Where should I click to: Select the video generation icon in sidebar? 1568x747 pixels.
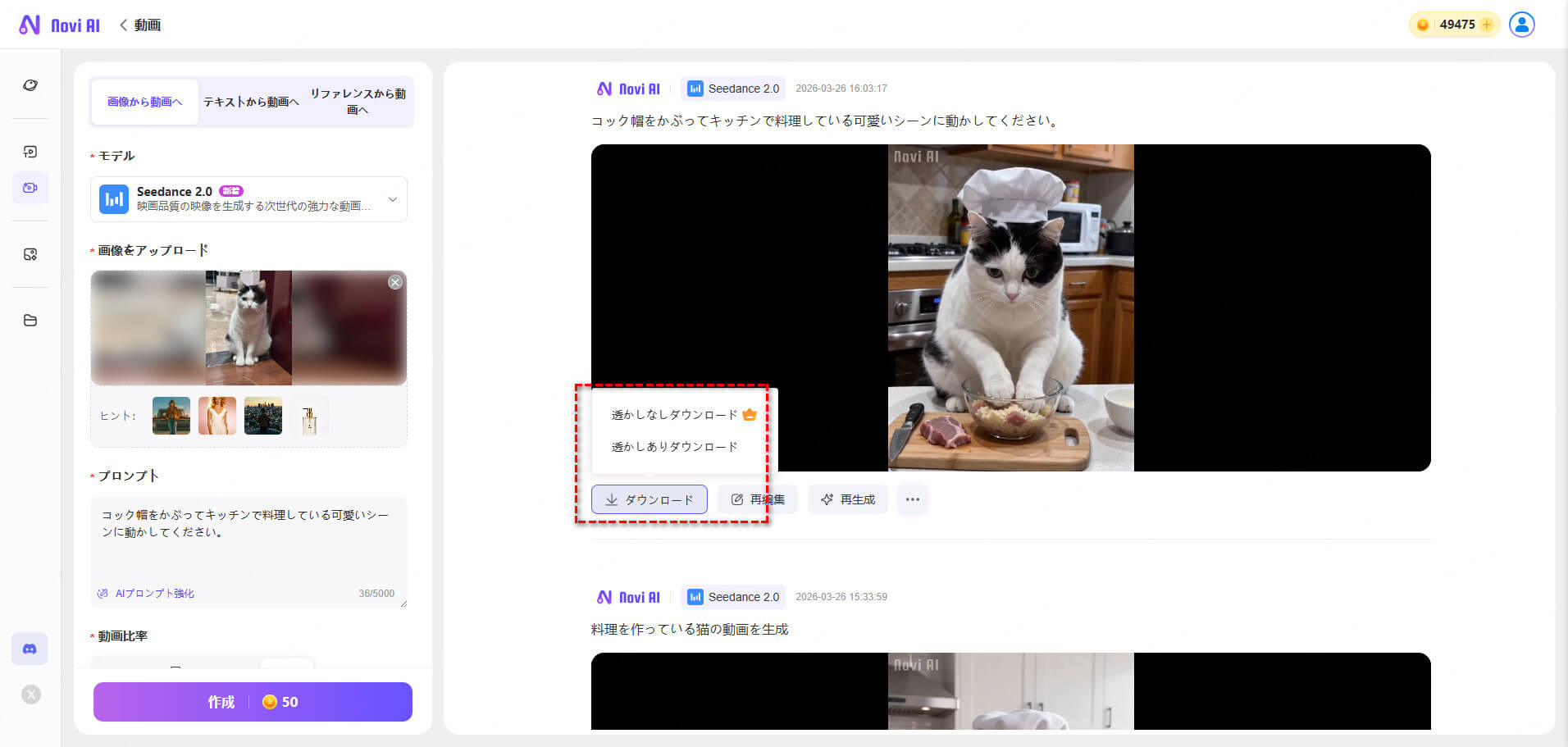click(30, 188)
